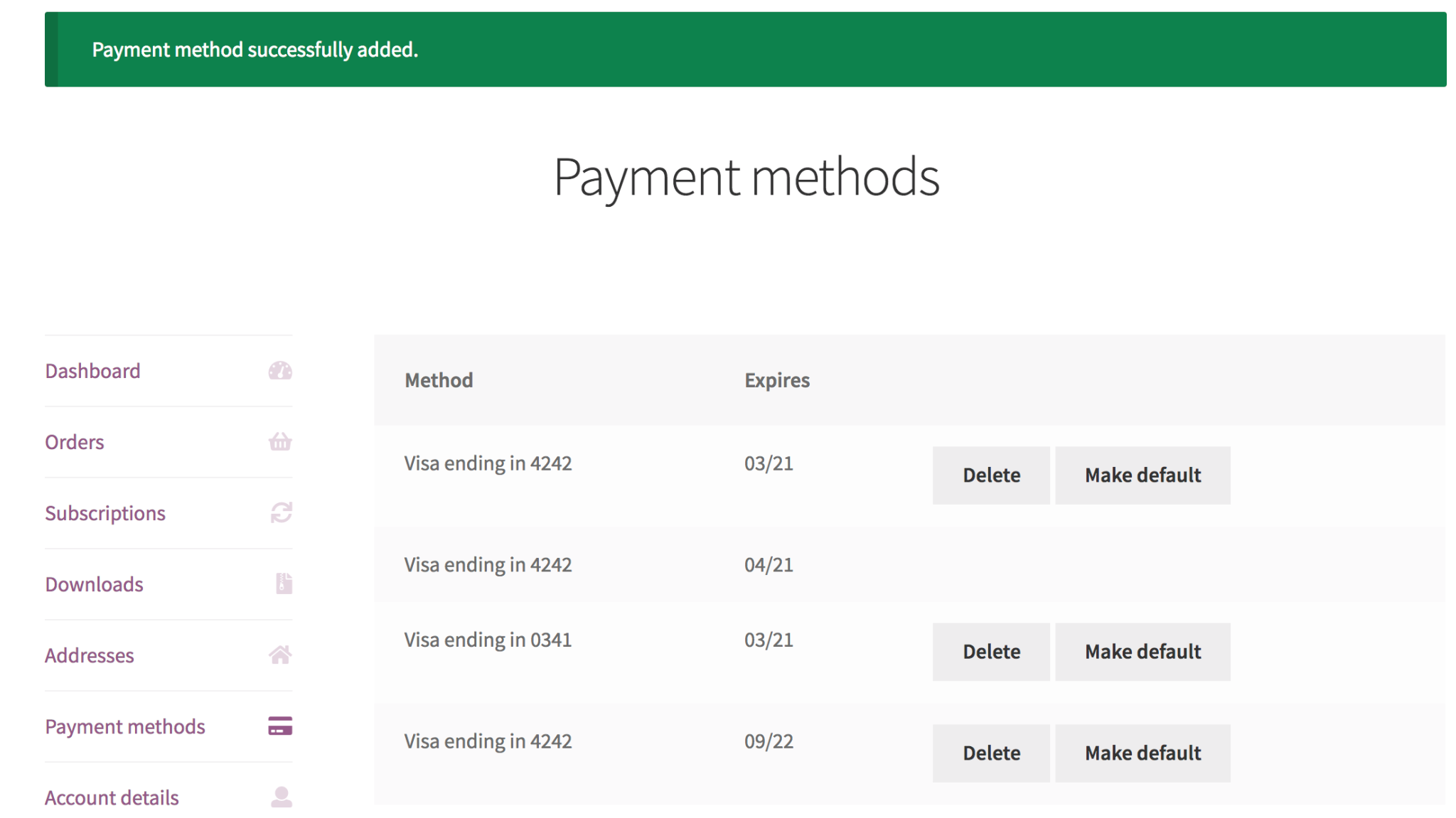Open the Dashboard section

point(90,370)
